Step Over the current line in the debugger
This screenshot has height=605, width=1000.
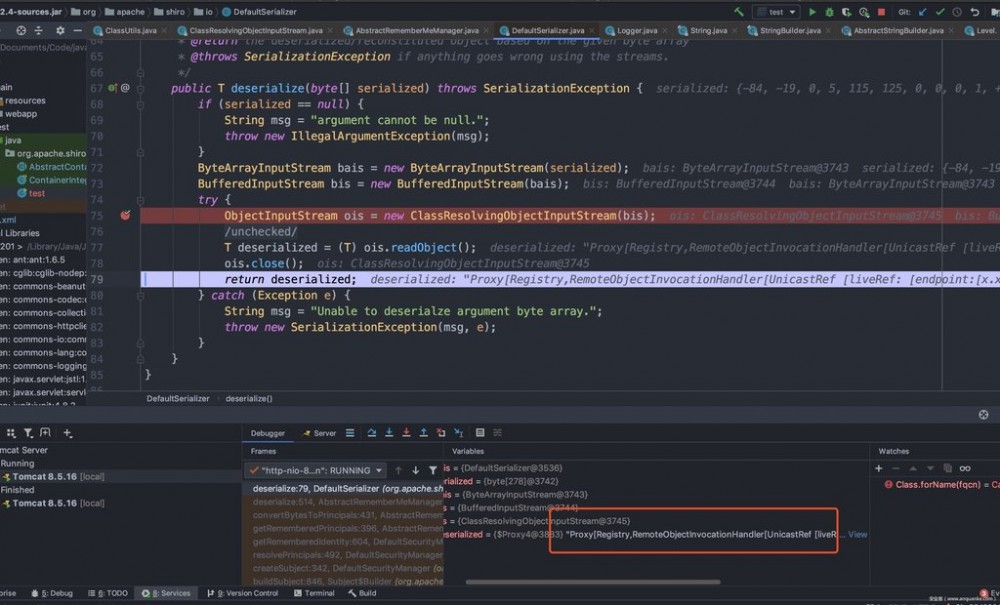(370, 433)
